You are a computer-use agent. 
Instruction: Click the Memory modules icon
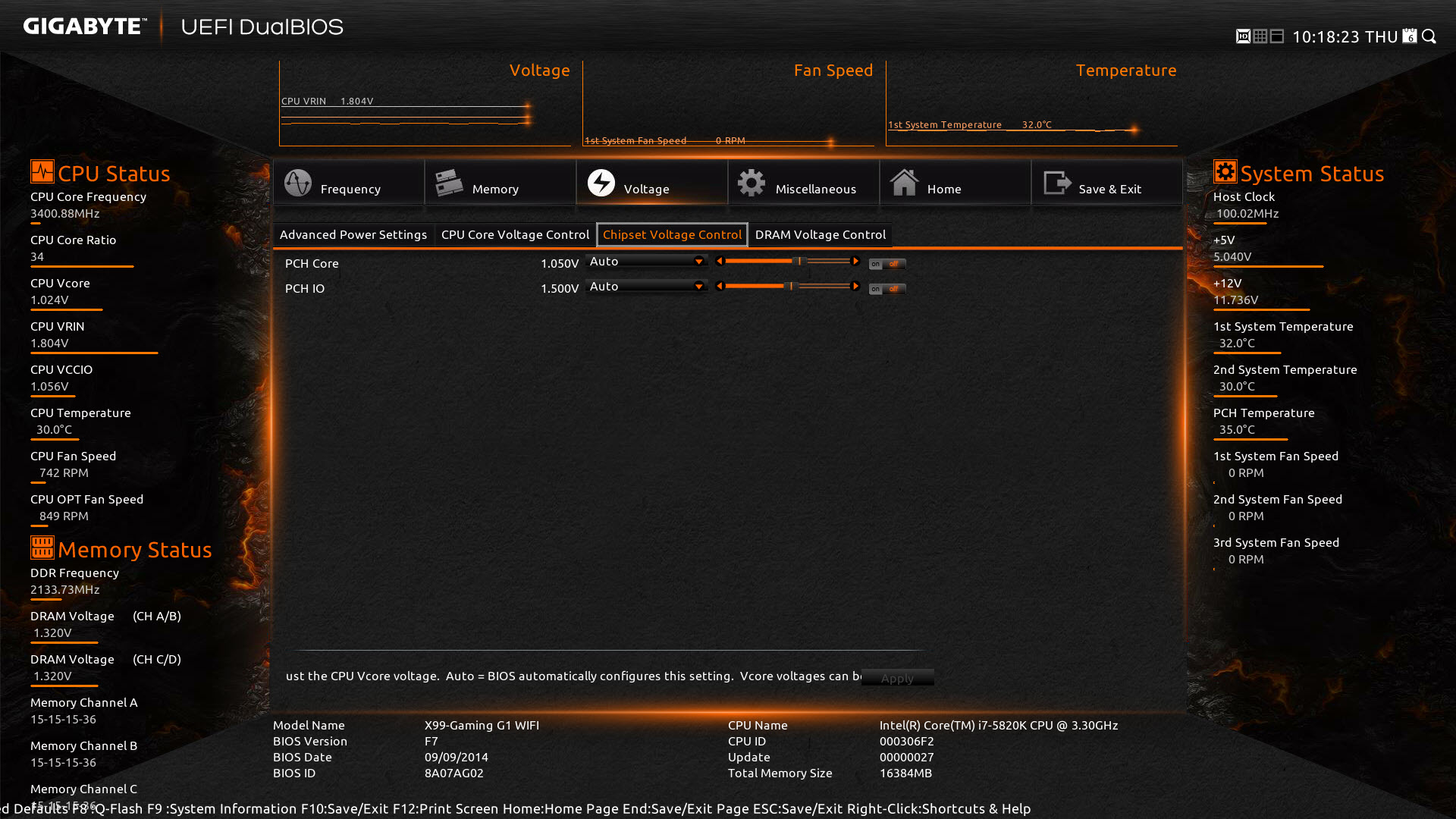coord(449,183)
